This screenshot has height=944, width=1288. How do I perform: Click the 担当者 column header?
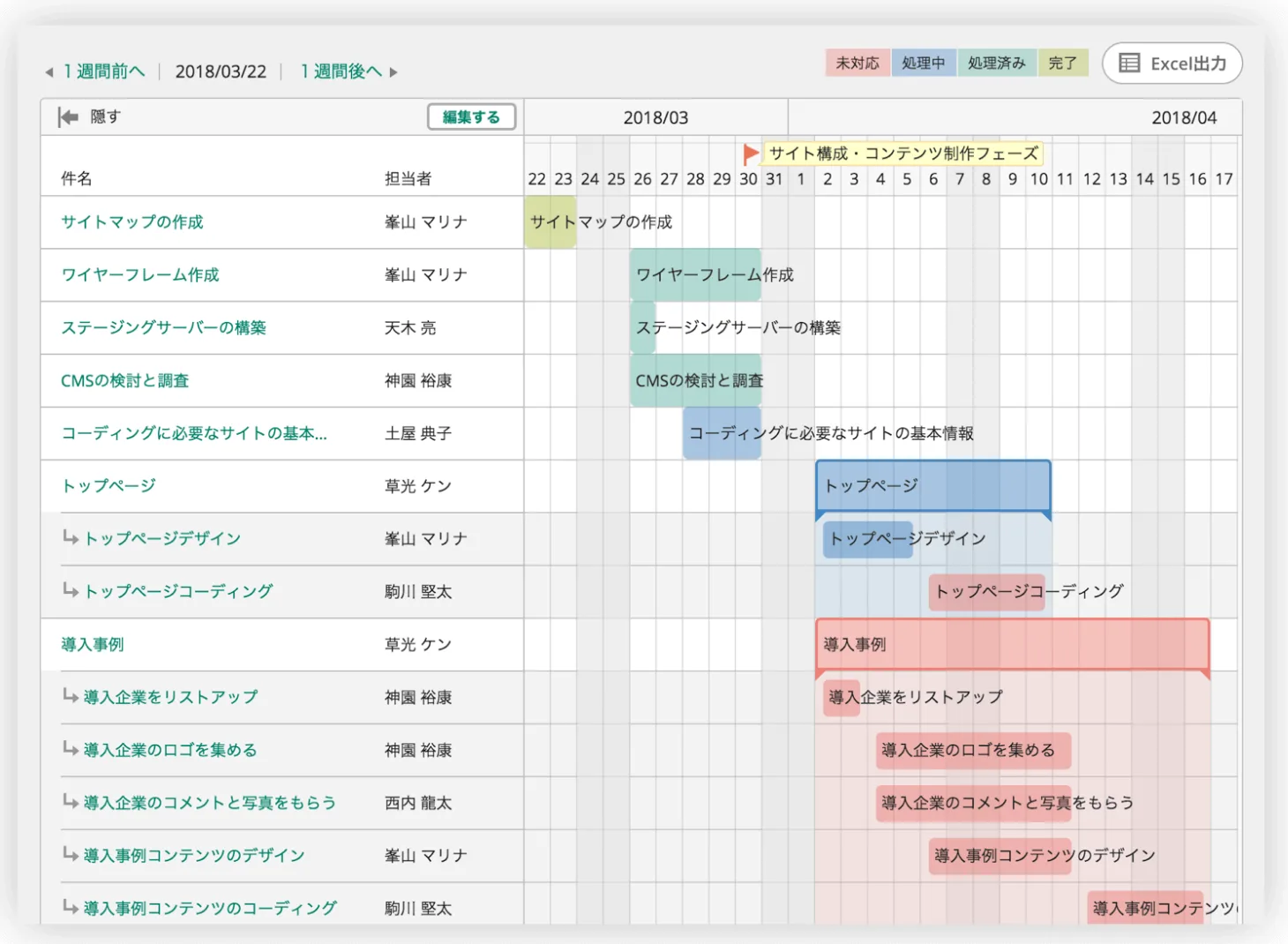pos(408,179)
